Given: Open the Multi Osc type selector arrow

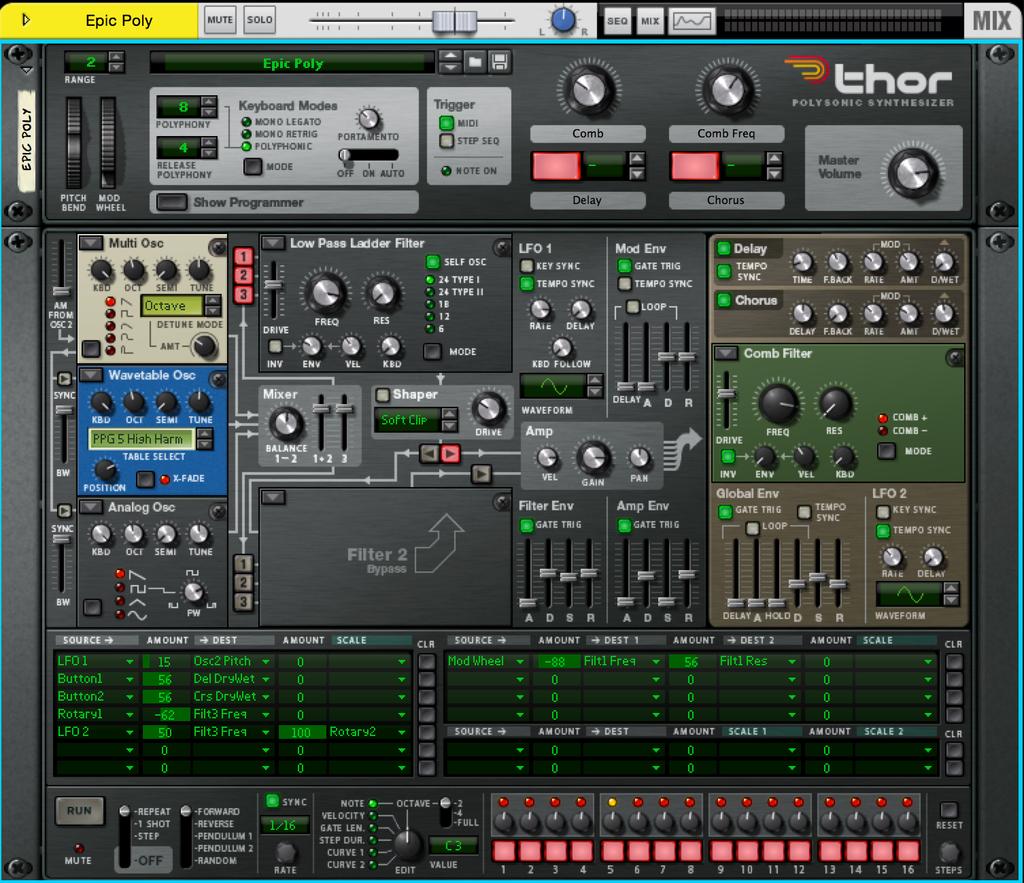Looking at the screenshot, I should [x=91, y=243].
